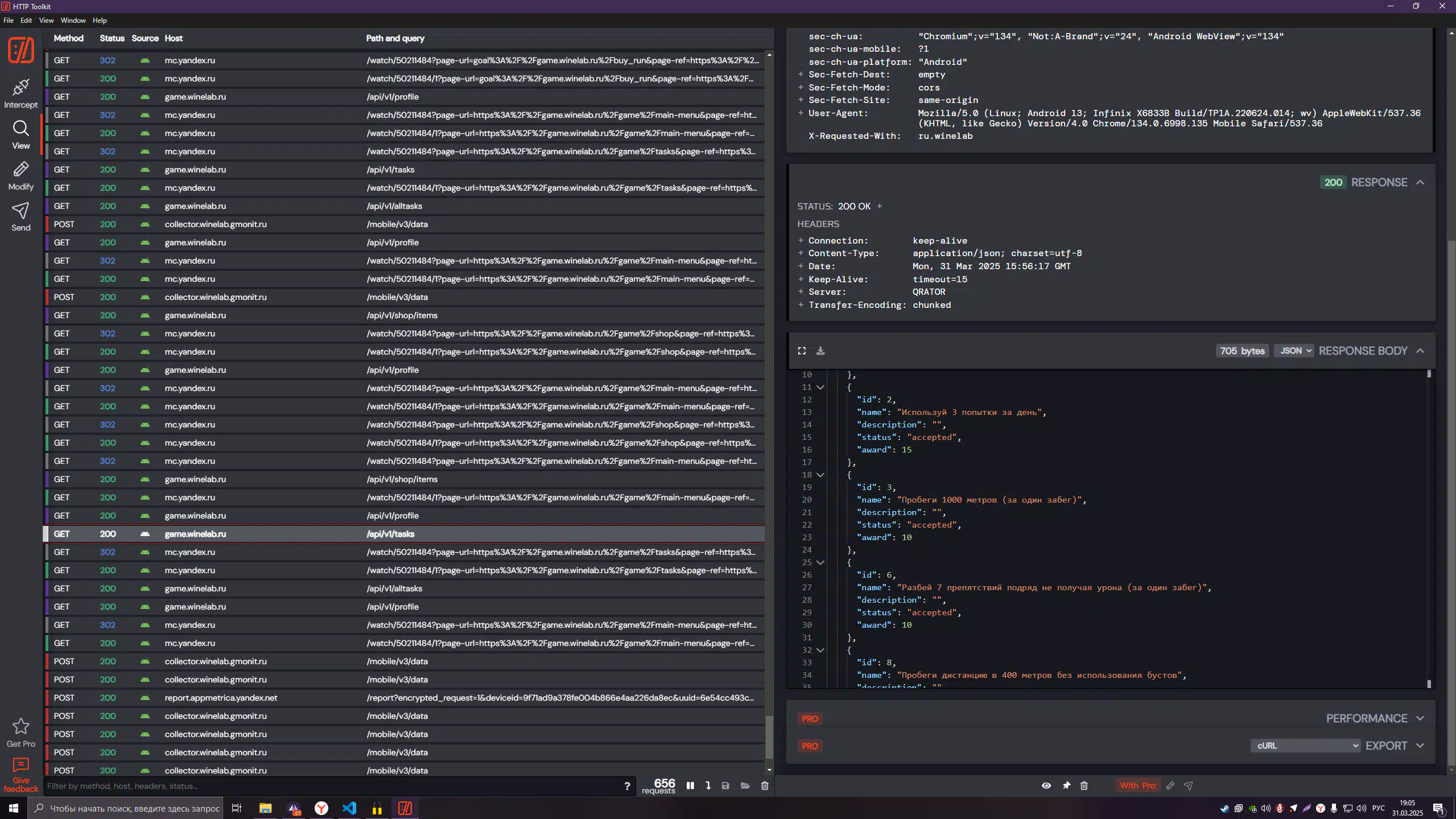Open Yandex Browser from taskbar

point(321,808)
